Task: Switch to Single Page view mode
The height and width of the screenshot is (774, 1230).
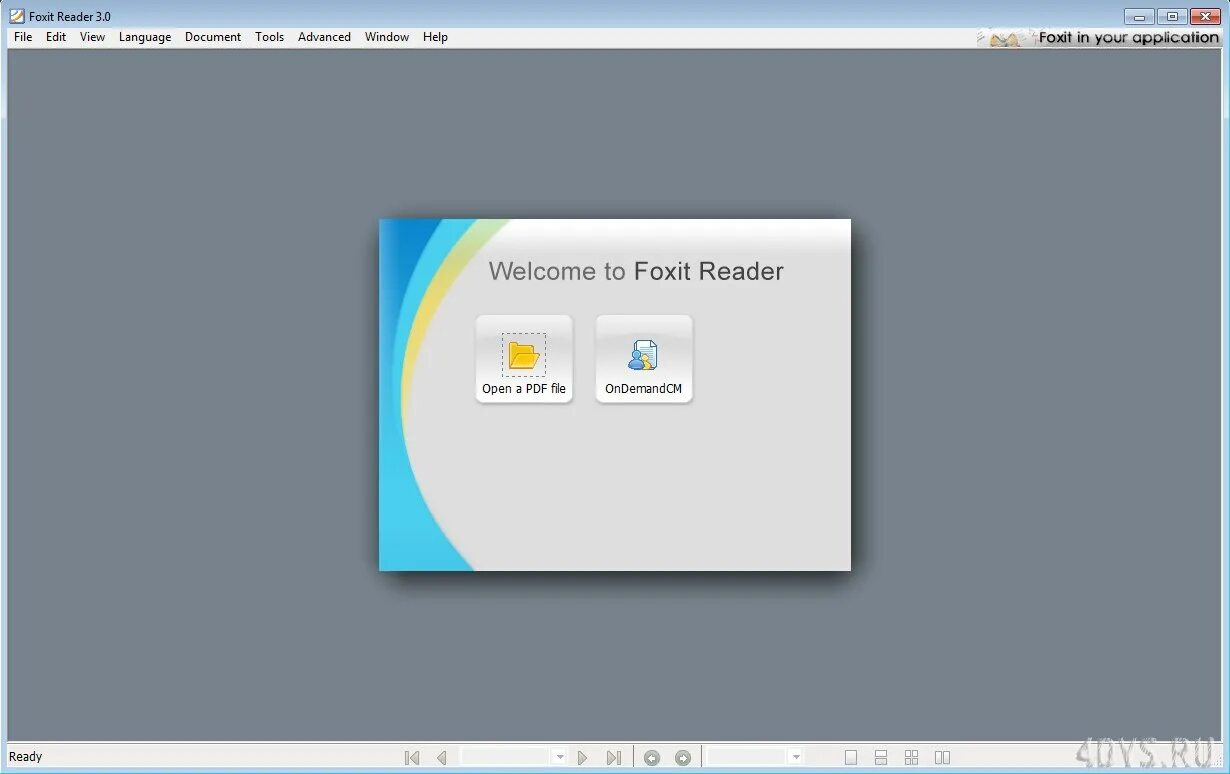Action: [x=851, y=757]
